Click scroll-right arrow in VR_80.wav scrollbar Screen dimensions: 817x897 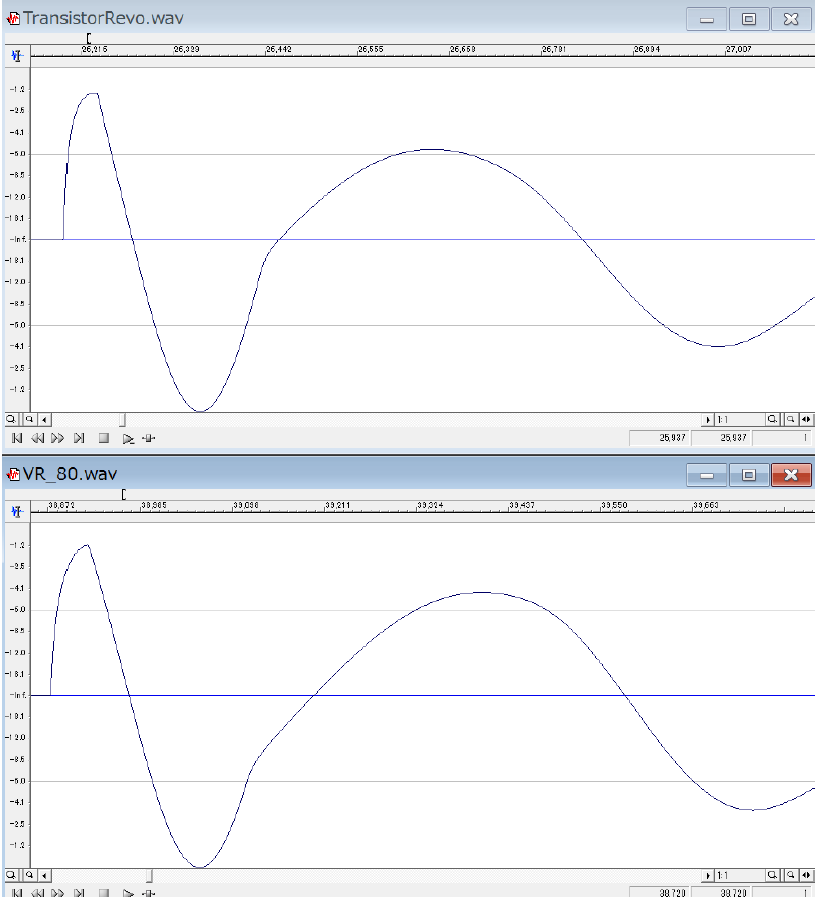709,875
